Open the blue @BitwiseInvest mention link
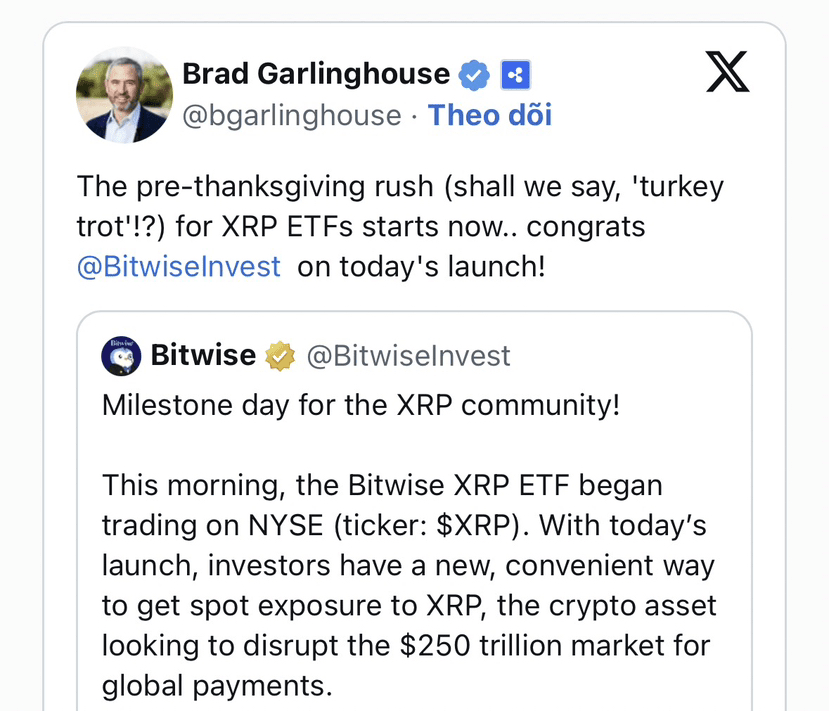Viewport: 829px width, 711px height. pyautogui.click(x=179, y=268)
